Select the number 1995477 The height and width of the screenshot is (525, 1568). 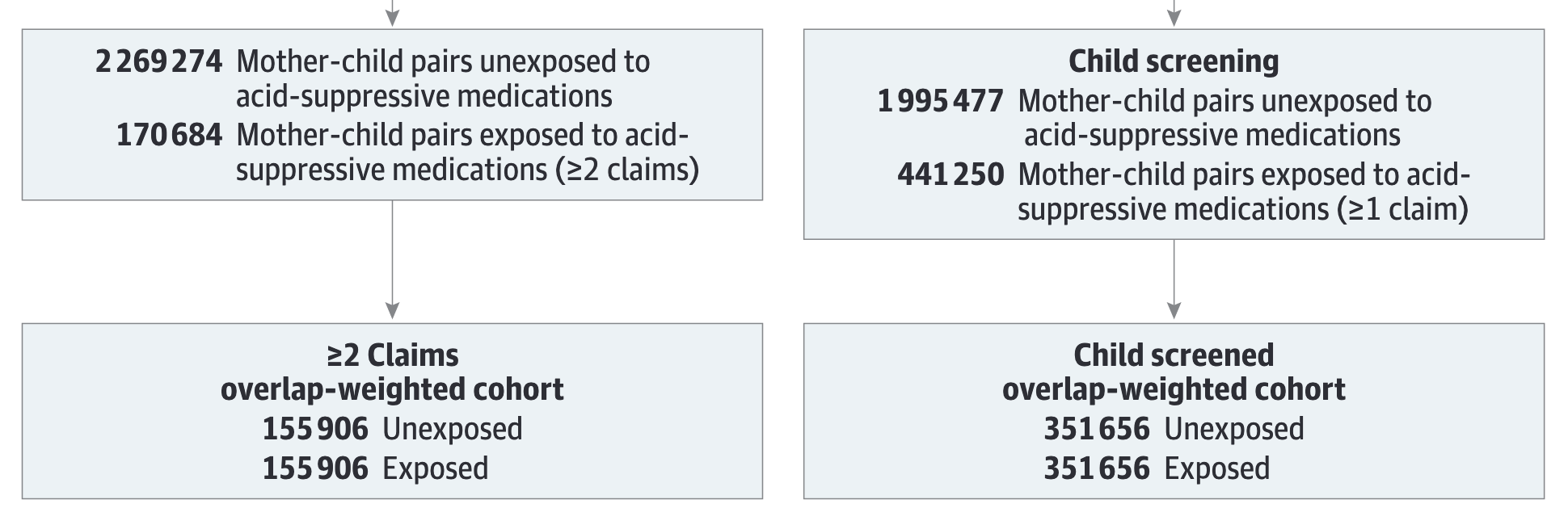[x=940, y=102]
